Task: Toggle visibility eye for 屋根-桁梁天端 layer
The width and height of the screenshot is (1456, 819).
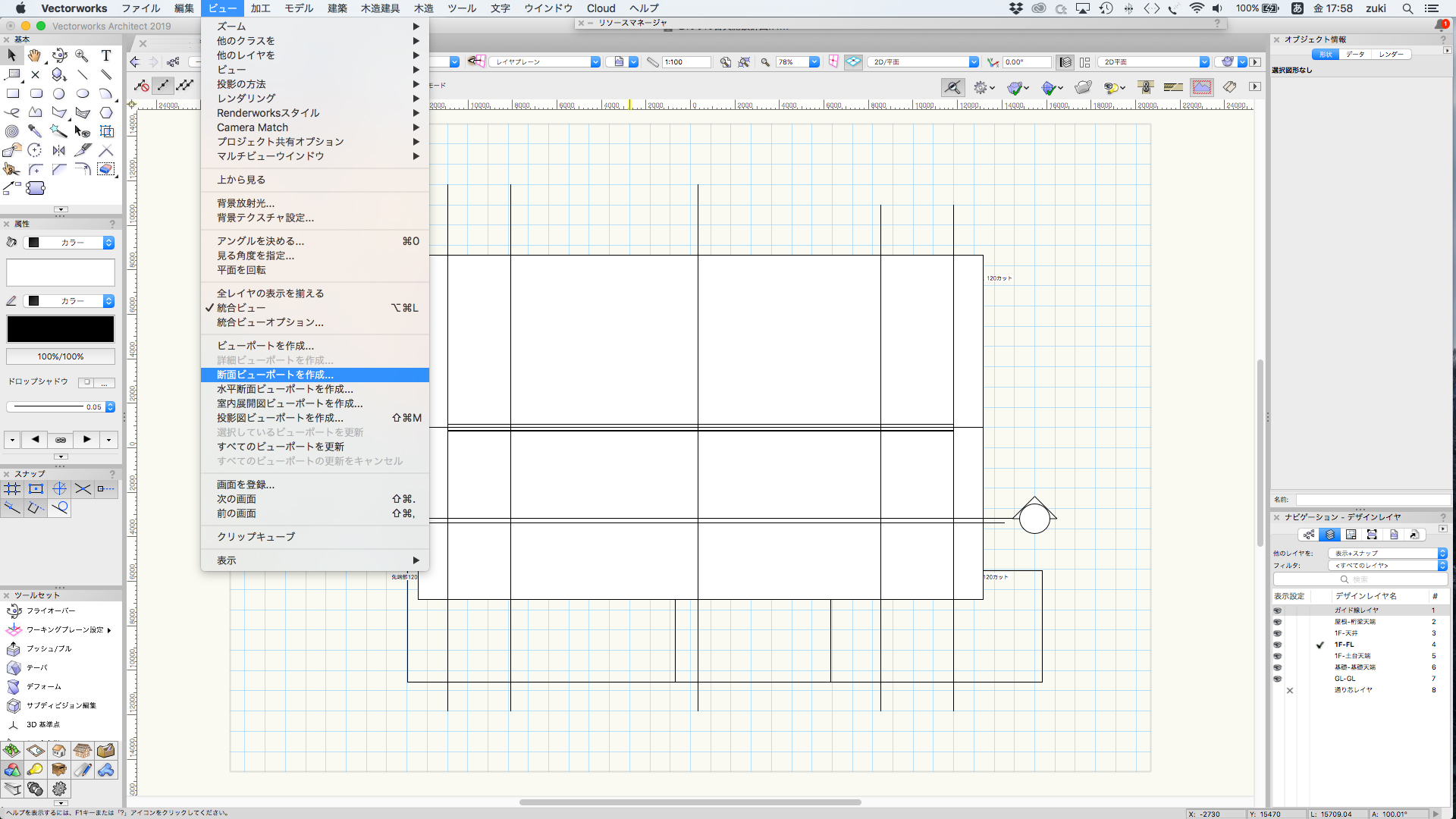Action: (x=1277, y=622)
